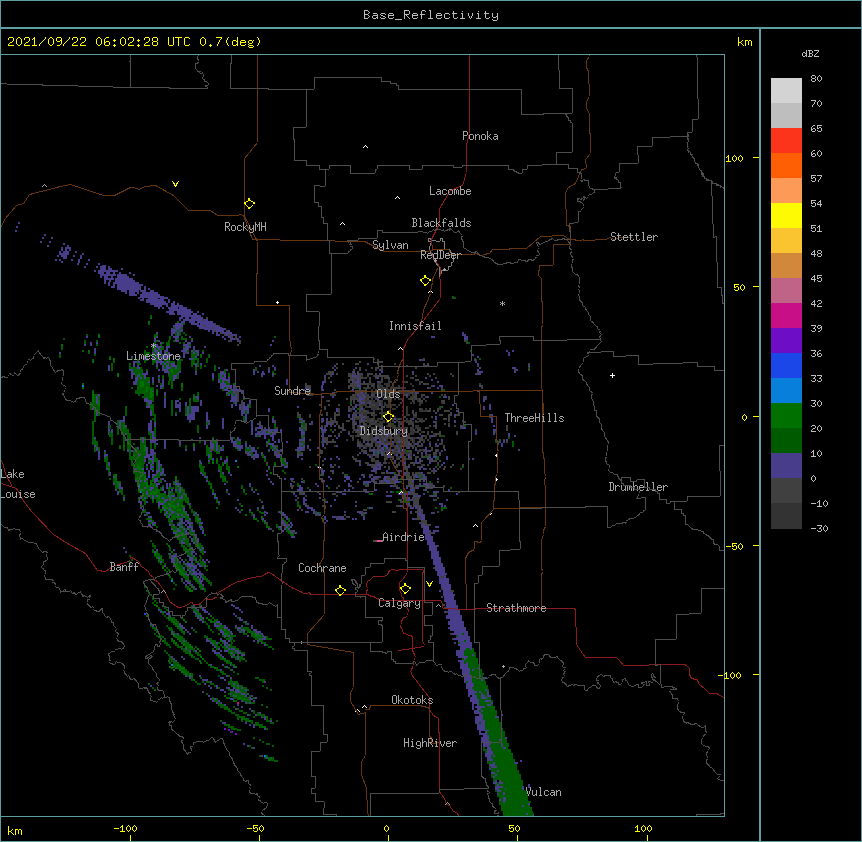862x842 pixels.
Task: Click the Calgary city label
Action: [399, 603]
